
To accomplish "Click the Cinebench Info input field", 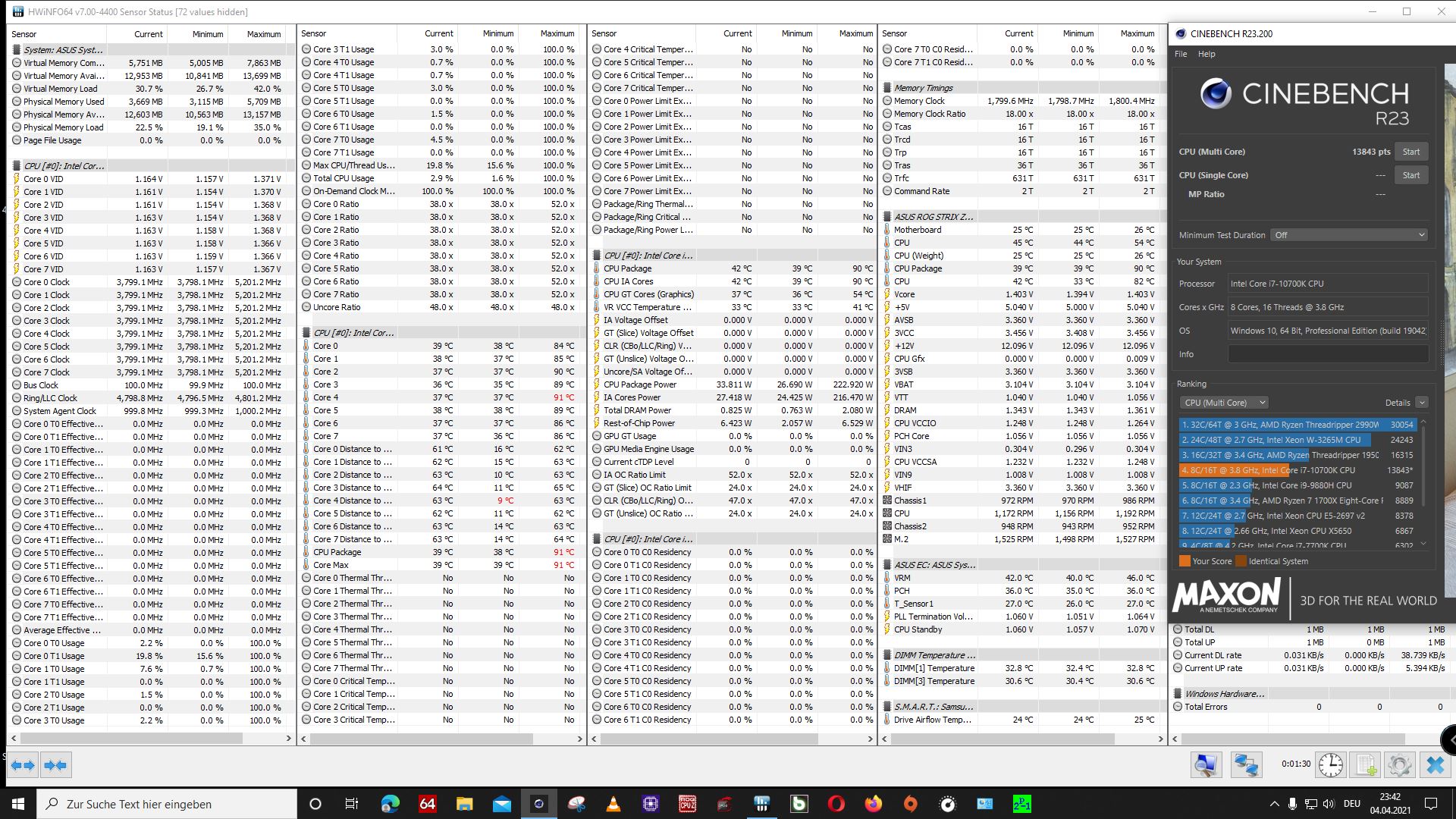I will point(1328,354).
